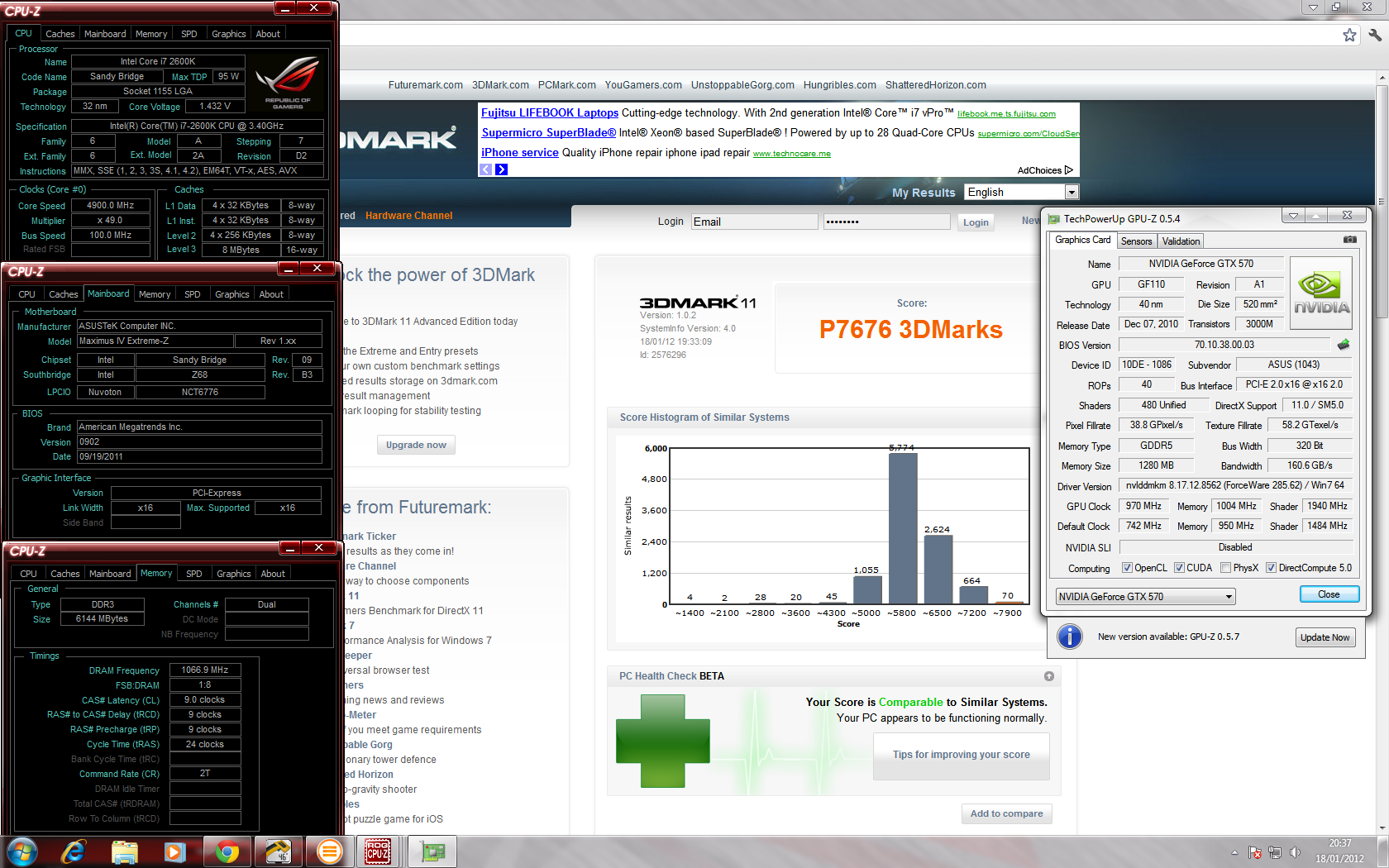Click the Close button in GPU-Z
This screenshot has height=868, width=1389.
[1329, 594]
